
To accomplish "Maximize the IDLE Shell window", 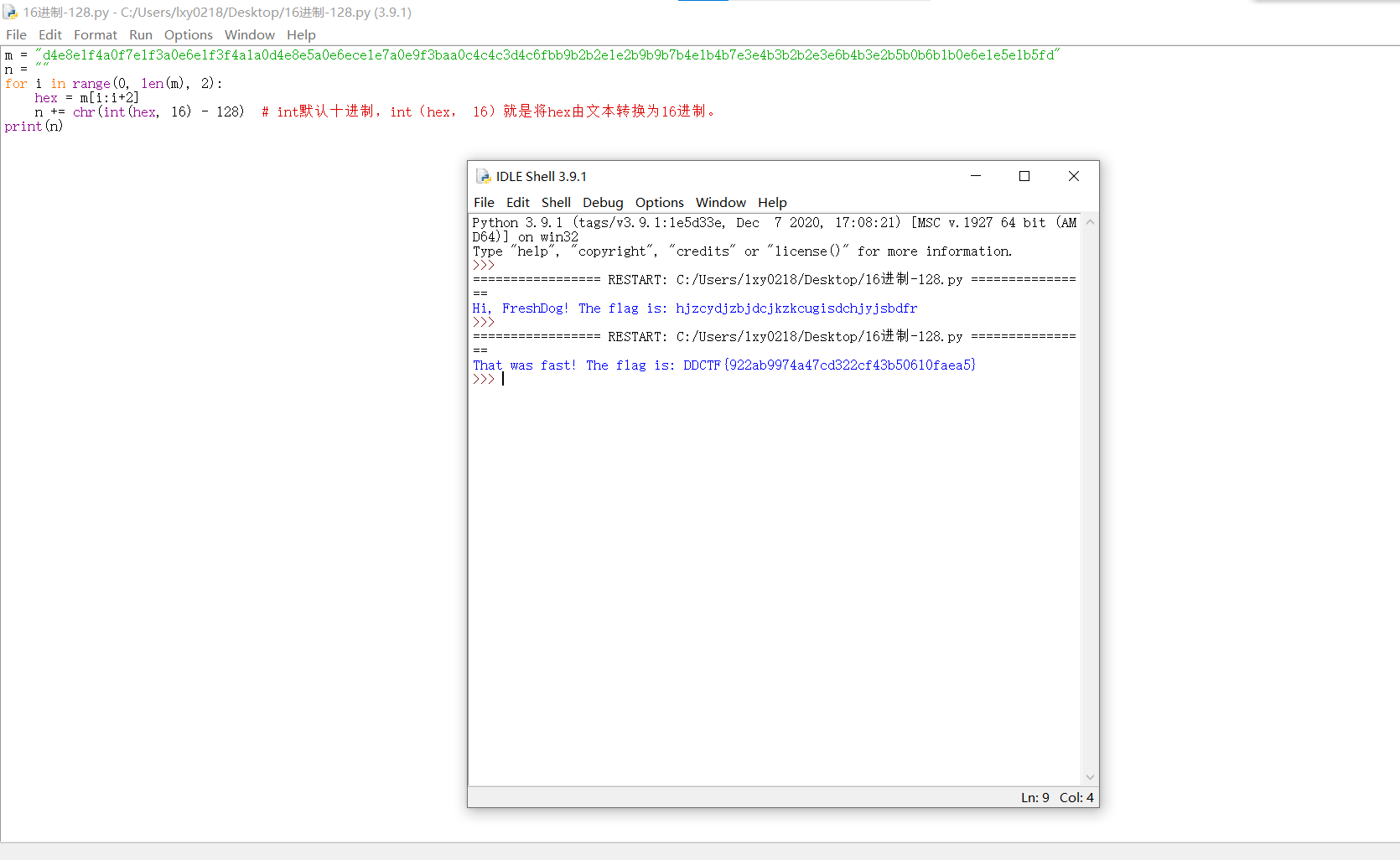I will [1024, 176].
